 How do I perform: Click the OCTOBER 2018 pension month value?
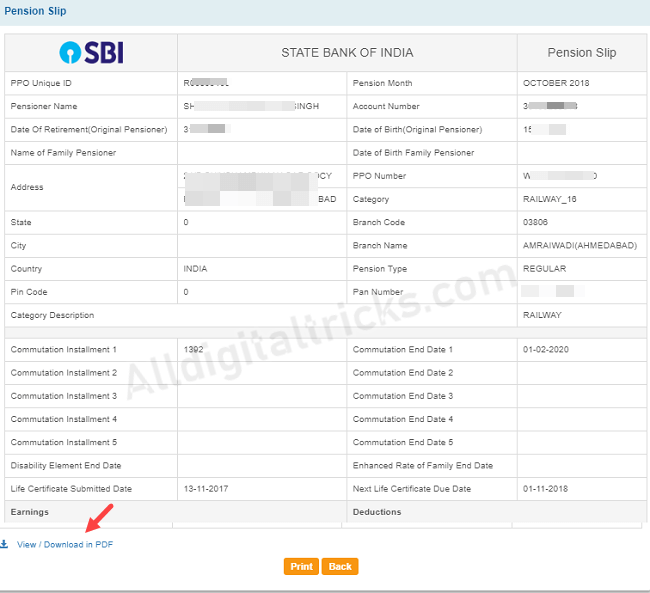(556, 83)
